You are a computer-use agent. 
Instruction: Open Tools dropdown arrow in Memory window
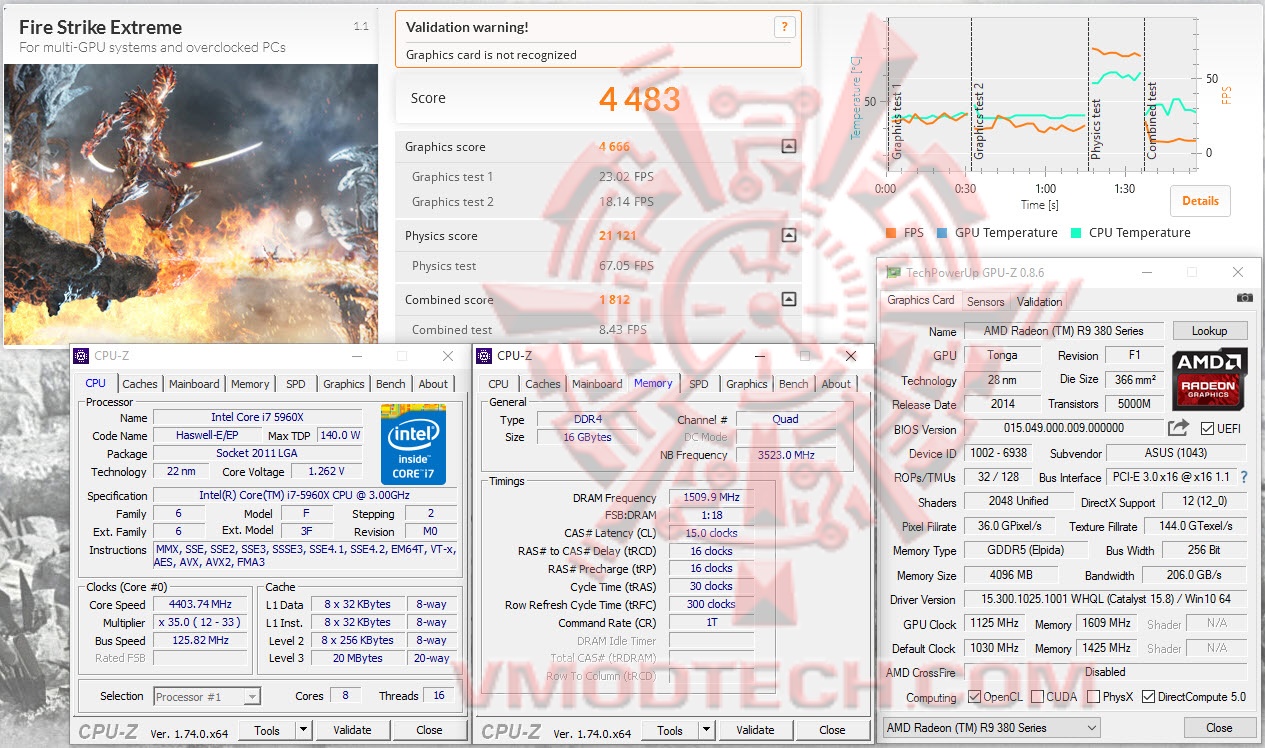[706, 730]
